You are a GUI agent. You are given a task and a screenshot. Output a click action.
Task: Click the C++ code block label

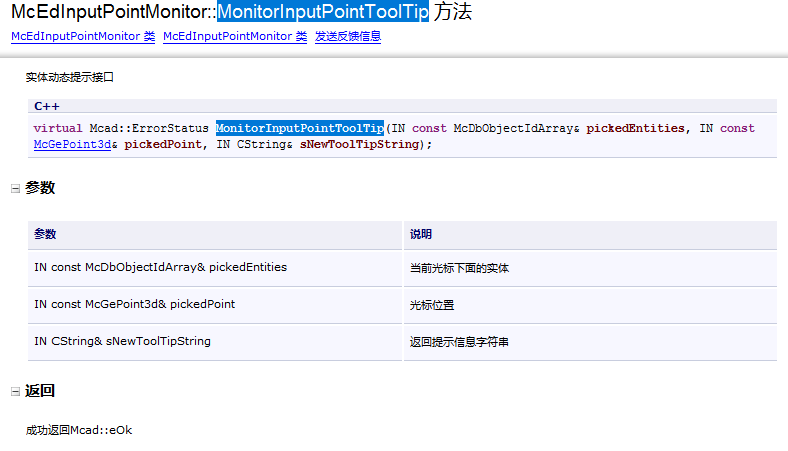coord(47,106)
